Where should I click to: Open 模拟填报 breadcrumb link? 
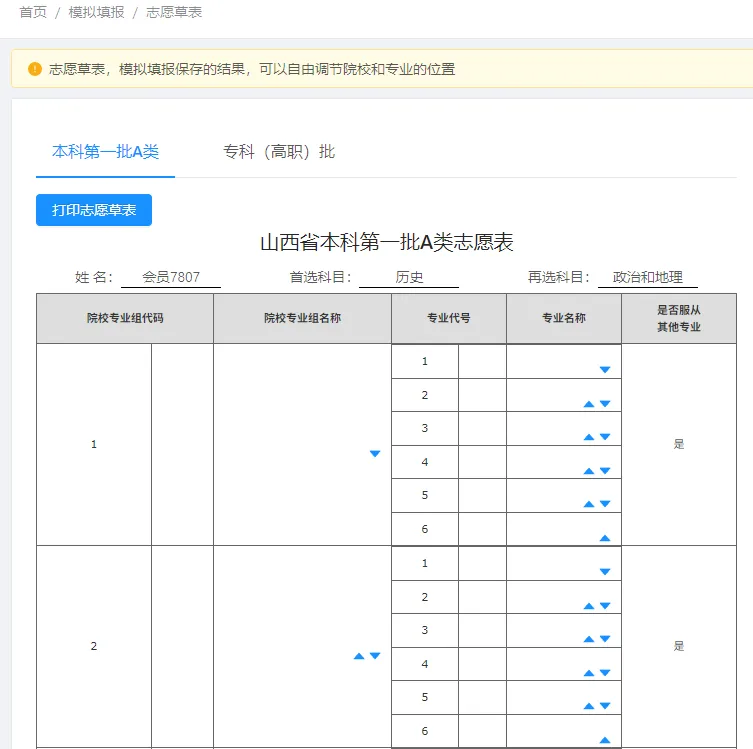[96, 12]
